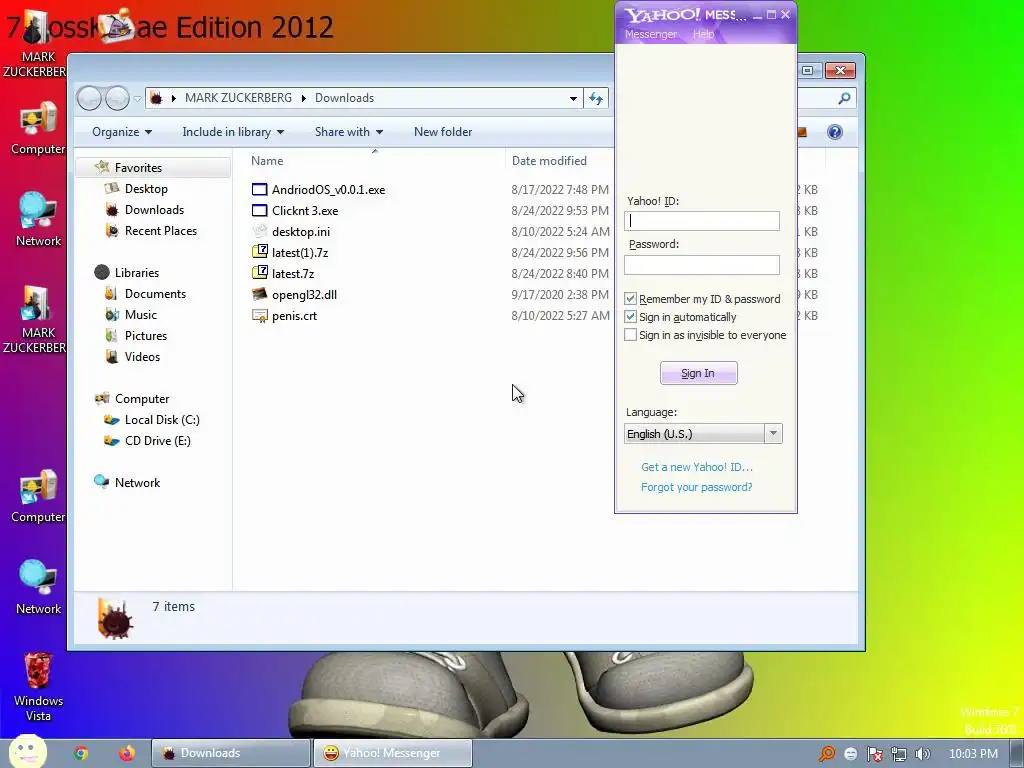The height and width of the screenshot is (768, 1024).
Task: Click the Local Disk (C:) drive icon
Action: (112, 420)
